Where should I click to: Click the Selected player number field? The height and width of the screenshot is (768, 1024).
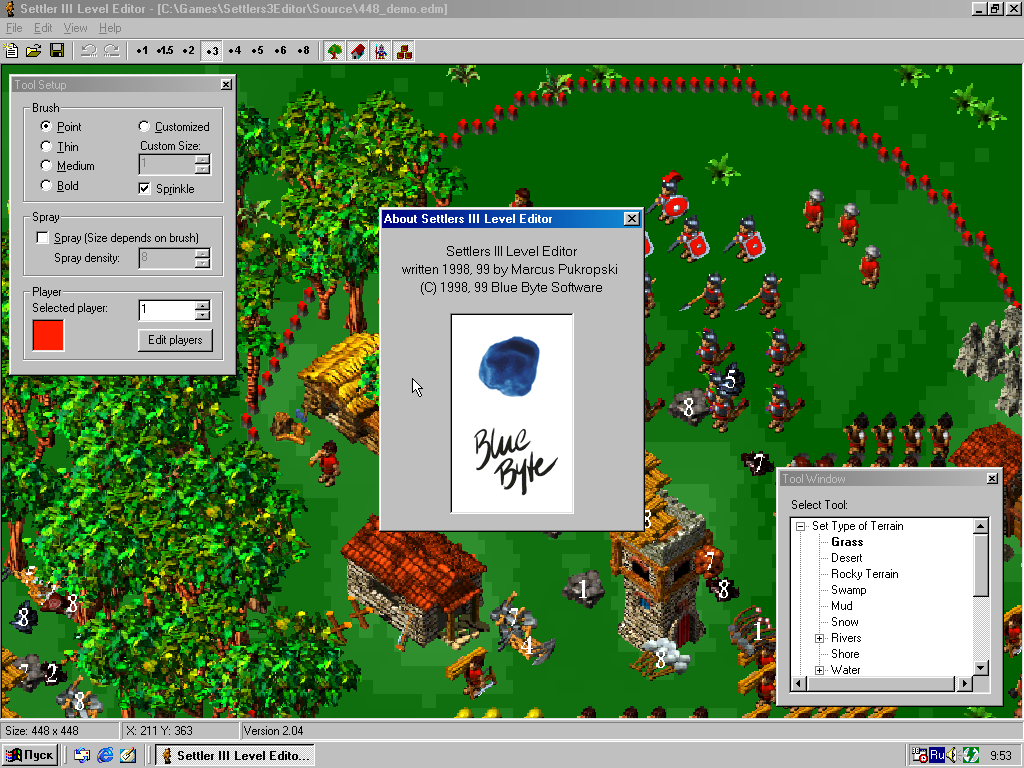click(167, 310)
